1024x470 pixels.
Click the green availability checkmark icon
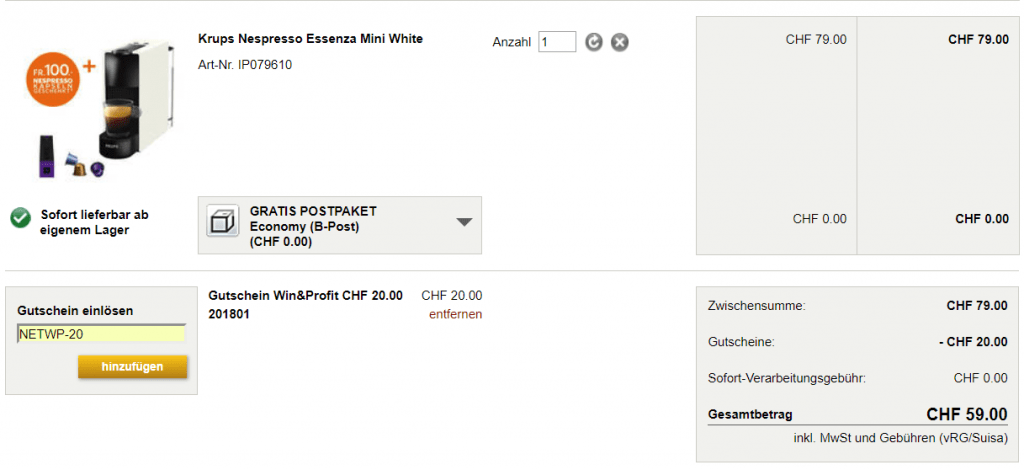pyautogui.click(x=20, y=219)
